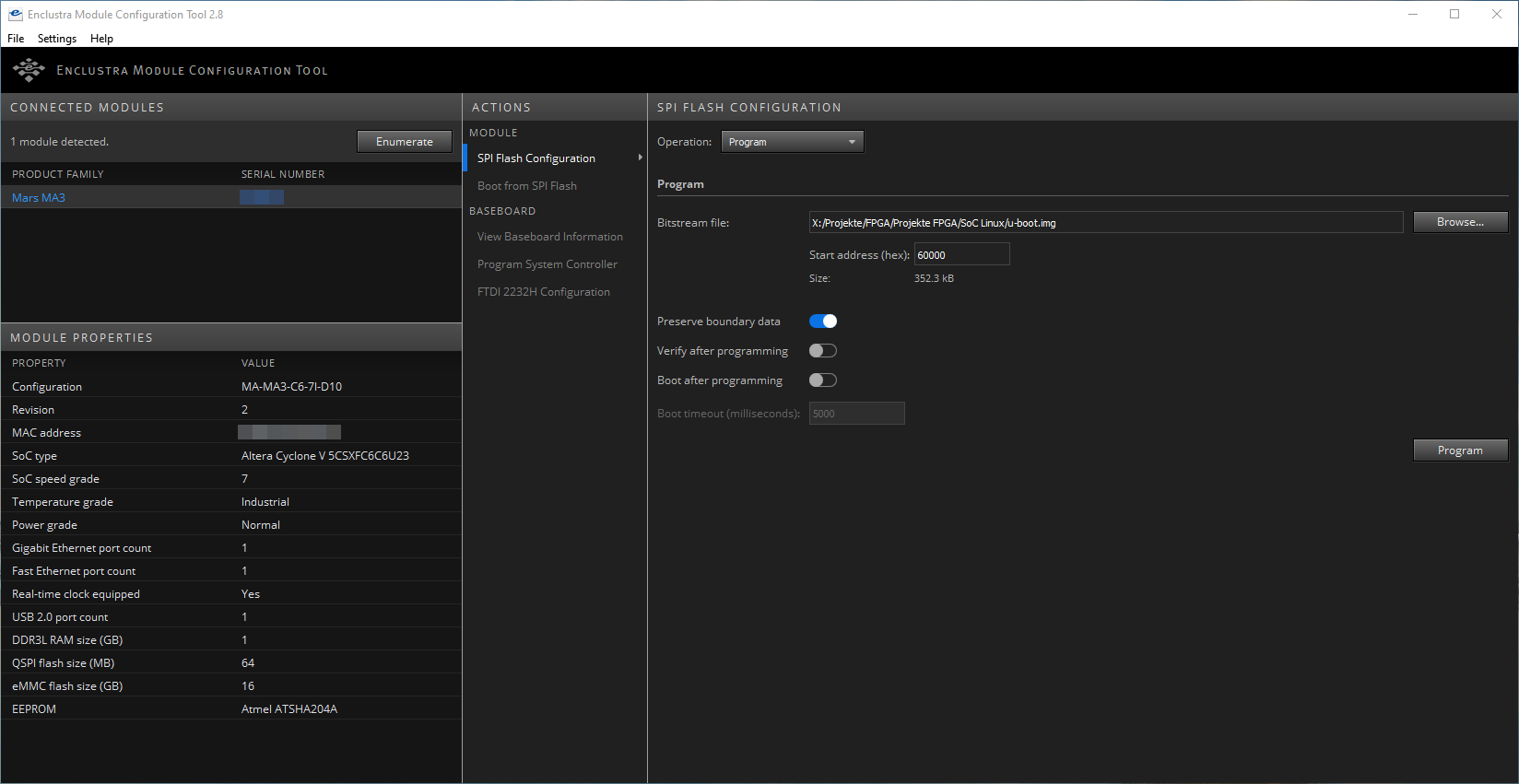Maximize the Enclustra tool window
Viewport: 1519px width, 784px height.
click(x=1454, y=14)
